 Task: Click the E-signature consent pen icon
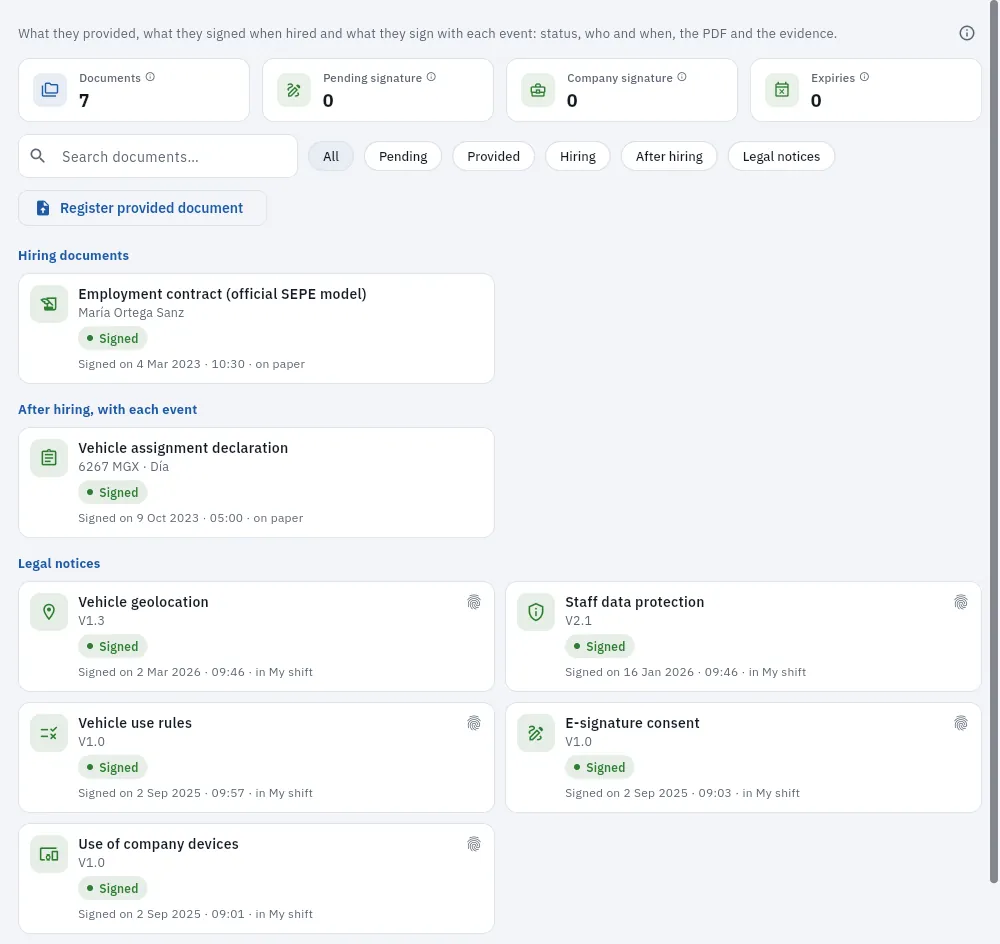[x=536, y=733]
